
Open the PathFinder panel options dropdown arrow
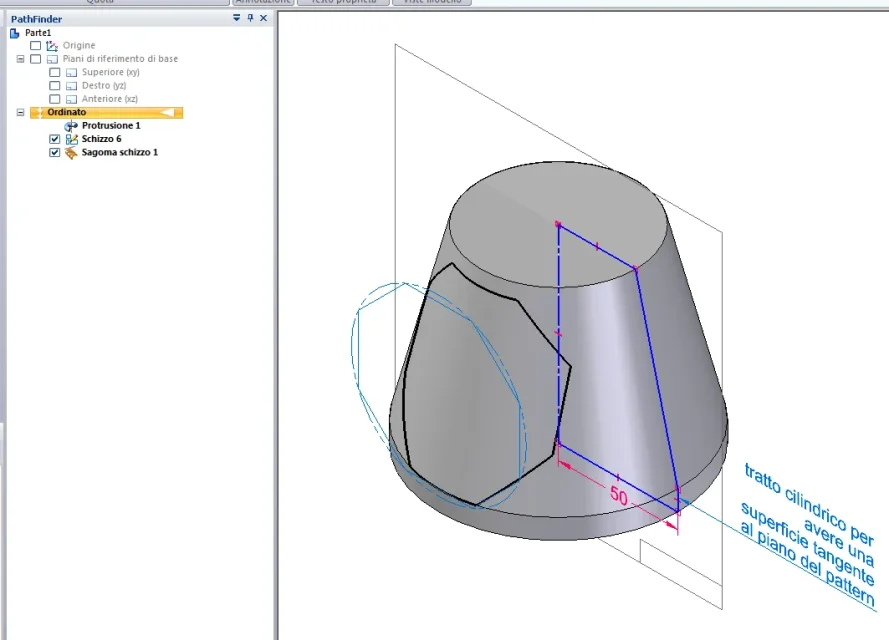(236, 18)
